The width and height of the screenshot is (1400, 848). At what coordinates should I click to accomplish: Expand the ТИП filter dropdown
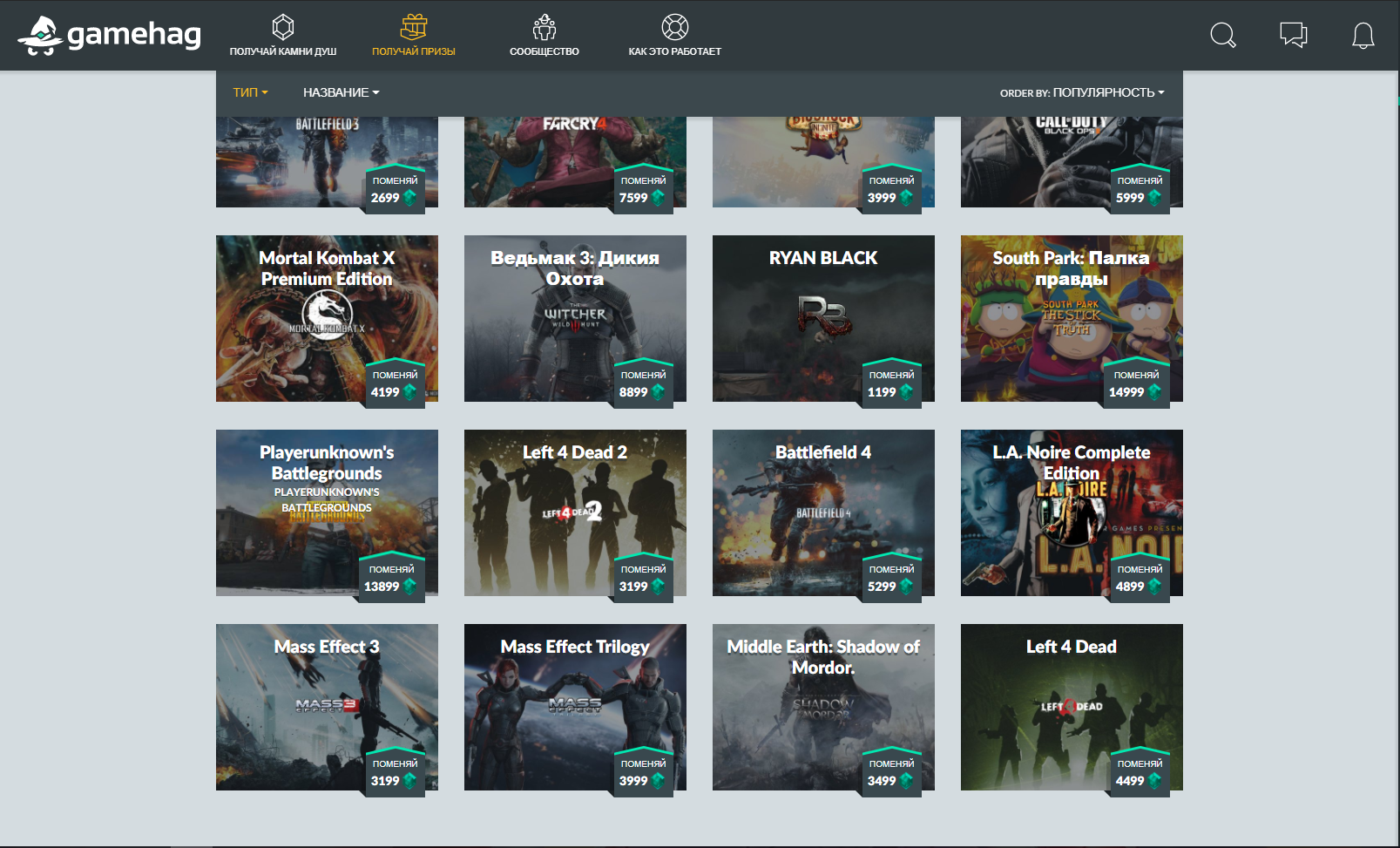click(x=250, y=92)
